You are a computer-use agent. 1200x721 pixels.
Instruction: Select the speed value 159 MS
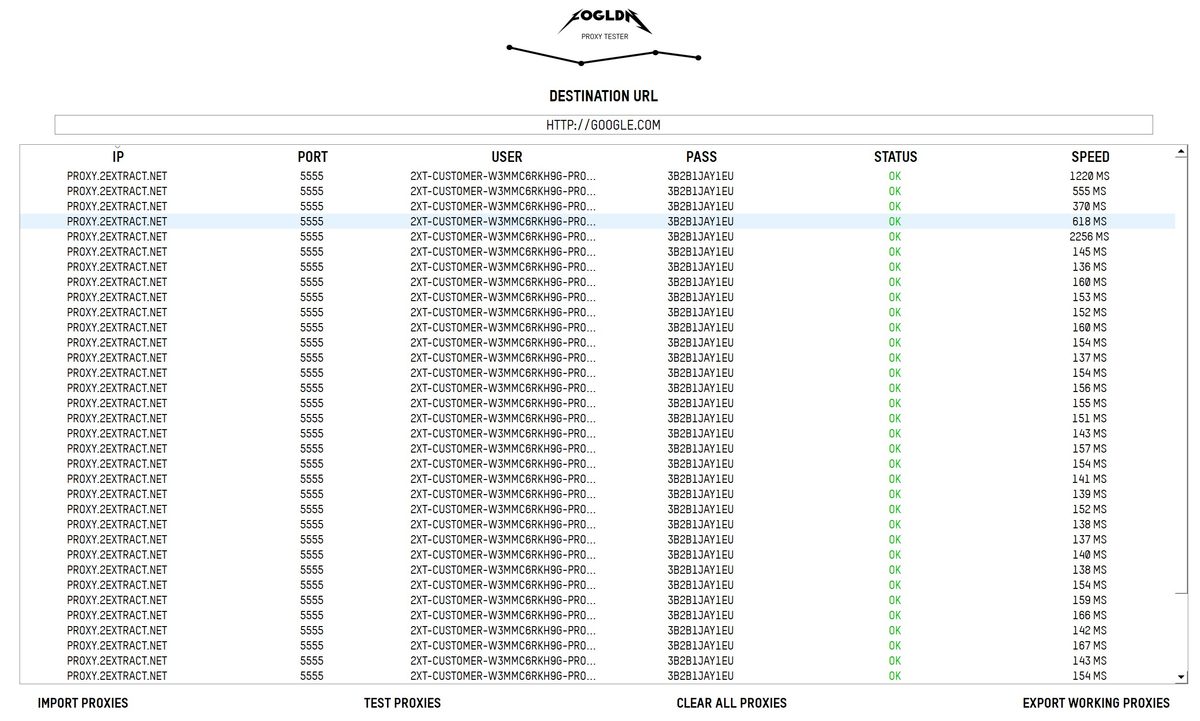tap(1089, 600)
